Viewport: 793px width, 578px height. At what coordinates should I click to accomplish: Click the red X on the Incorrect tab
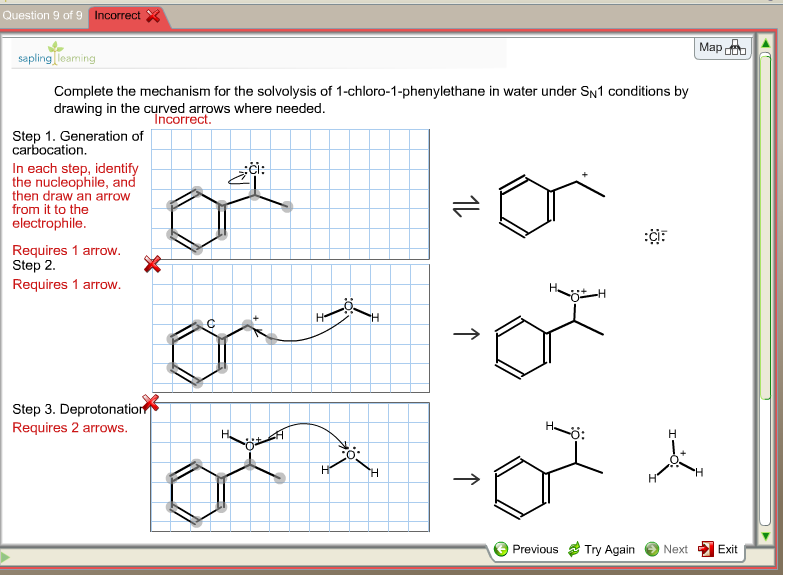pos(153,16)
